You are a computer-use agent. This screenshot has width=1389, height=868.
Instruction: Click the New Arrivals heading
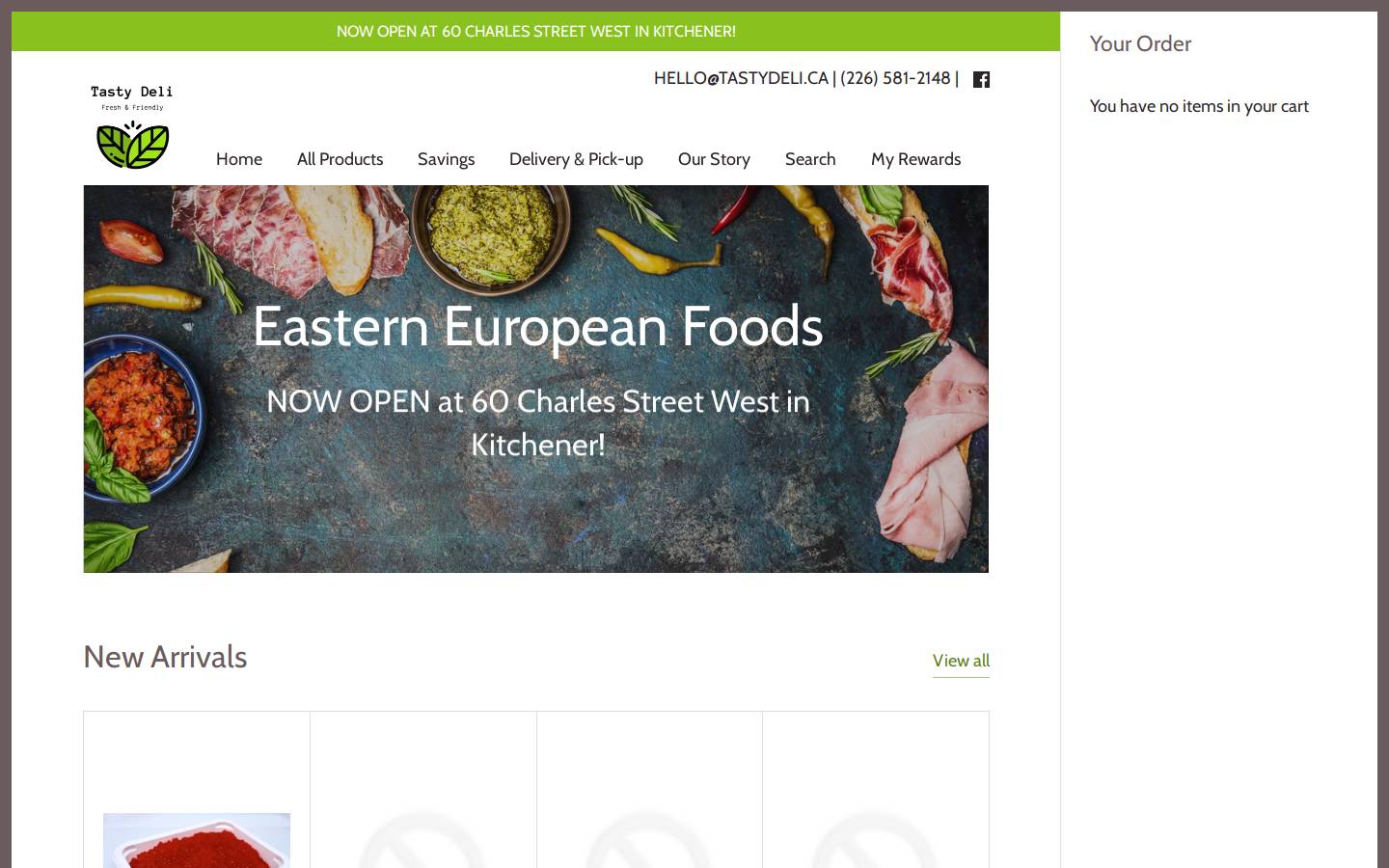click(x=165, y=657)
